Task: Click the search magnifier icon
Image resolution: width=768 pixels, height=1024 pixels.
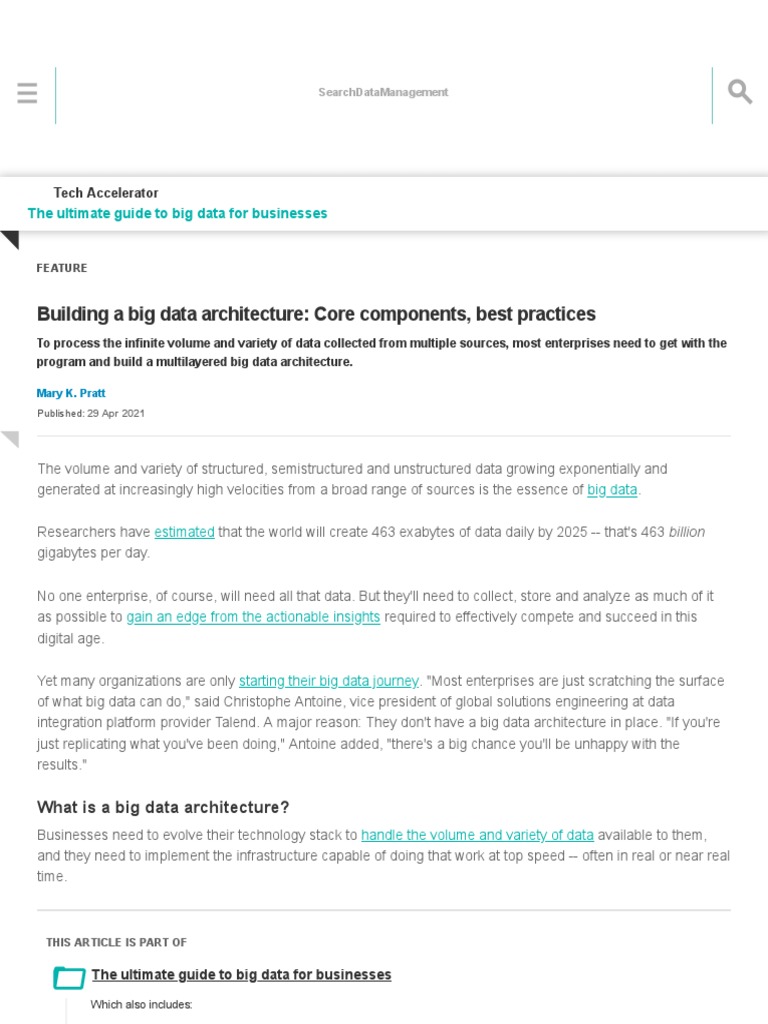Action: point(740,93)
